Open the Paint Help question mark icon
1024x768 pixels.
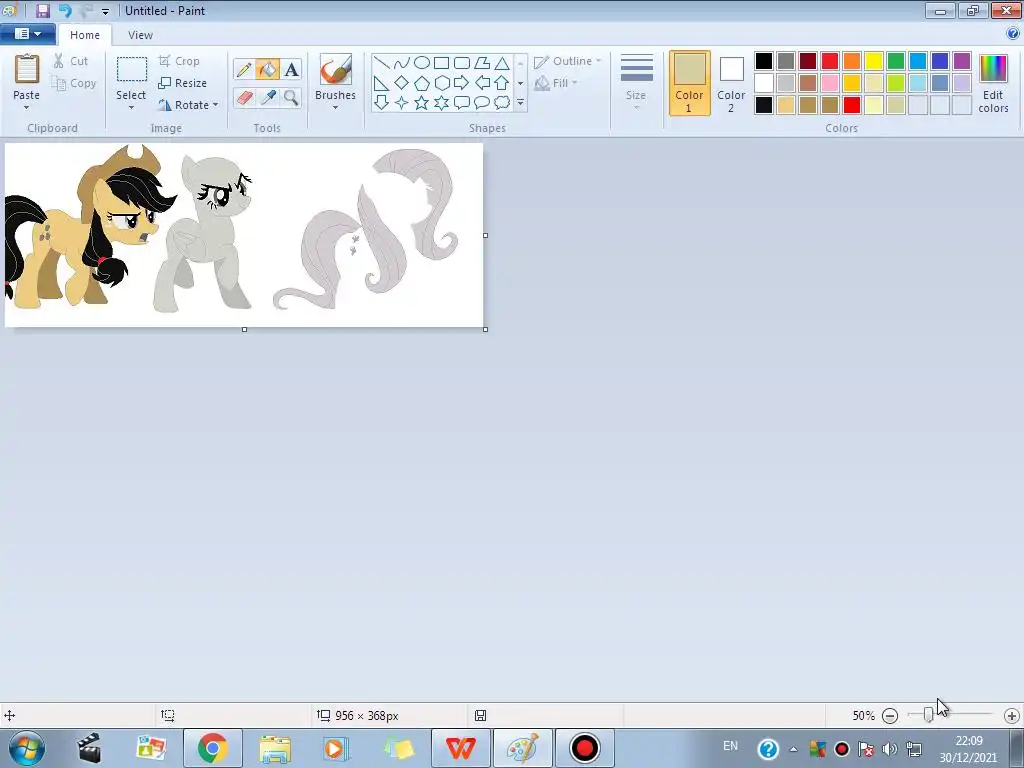(x=1013, y=33)
